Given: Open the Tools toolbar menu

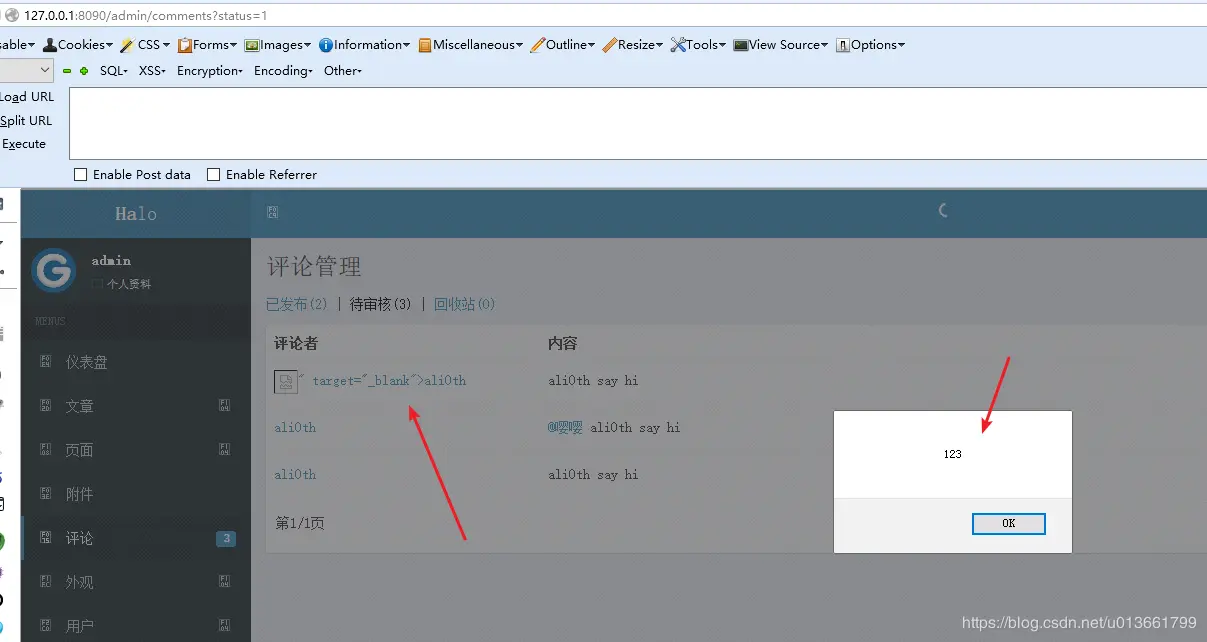Looking at the screenshot, I should (698, 45).
